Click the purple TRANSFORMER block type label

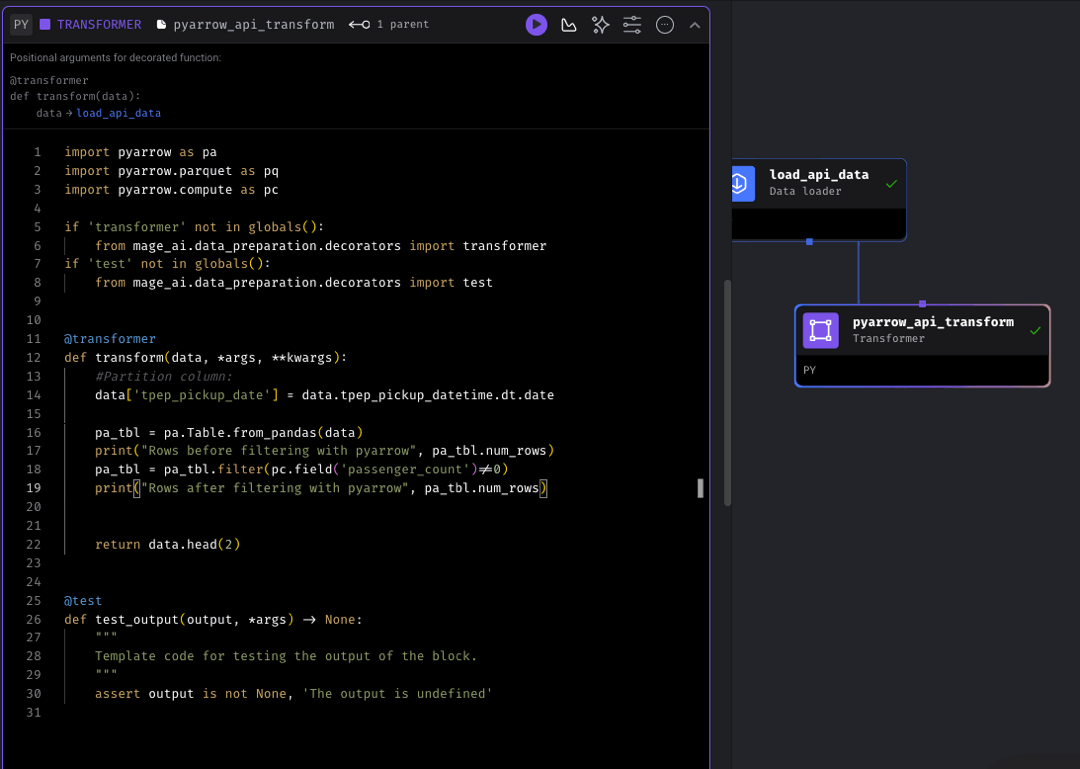coord(99,25)
